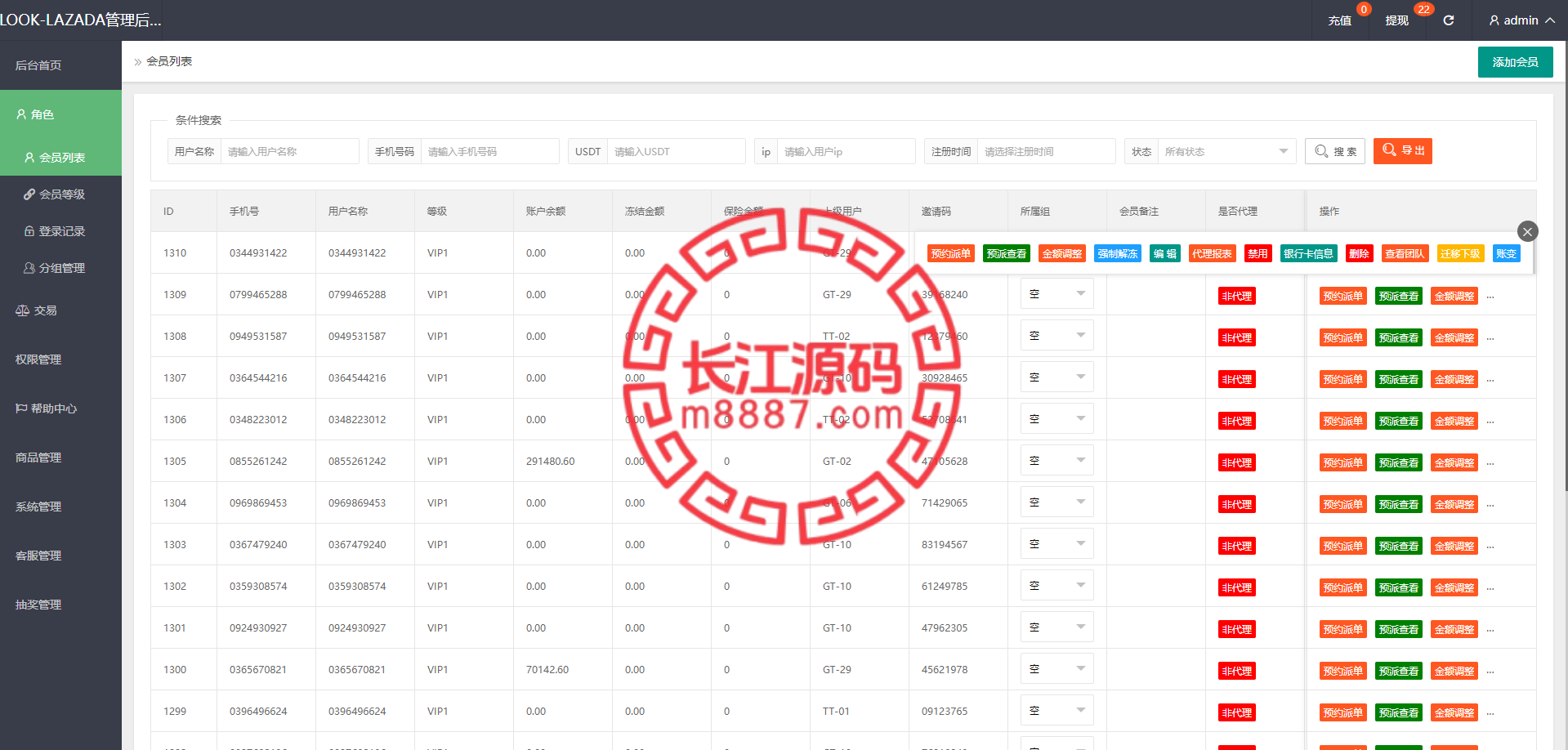Open 系统管理 sidebar menu

pyautogui.click(x=60, y=507)
